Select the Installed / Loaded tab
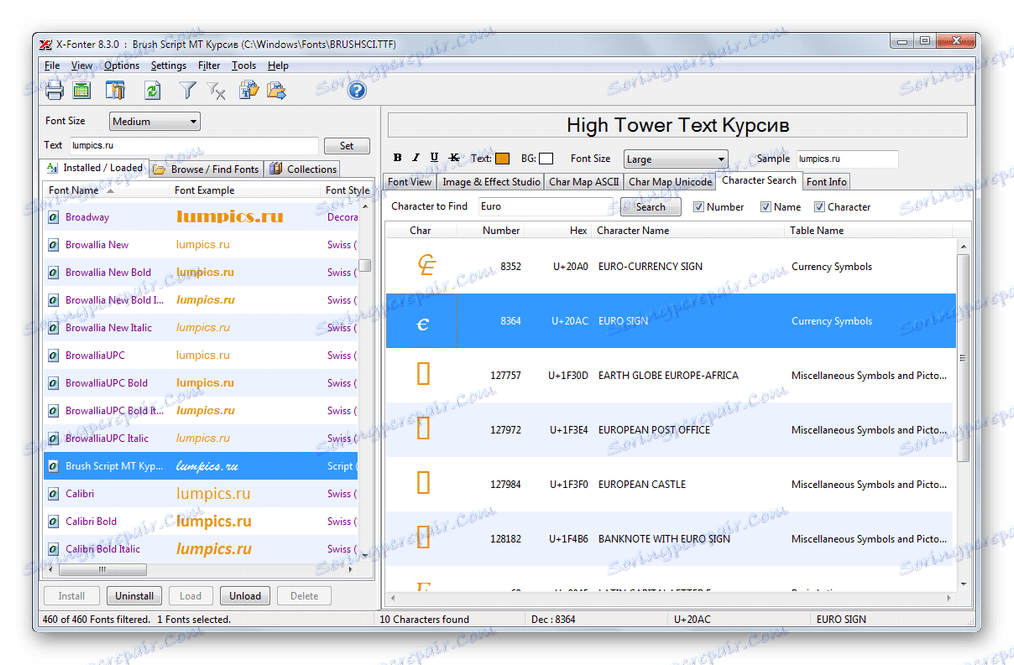This screenshot has width=1014, height=665. pyautogui.click(x=95, y=168)
